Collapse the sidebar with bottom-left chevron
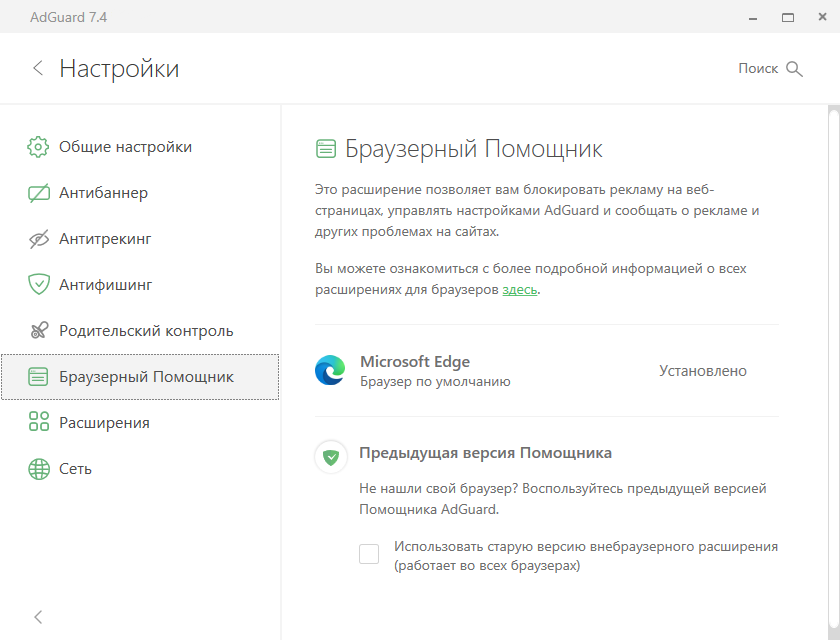 coord(38,617)
